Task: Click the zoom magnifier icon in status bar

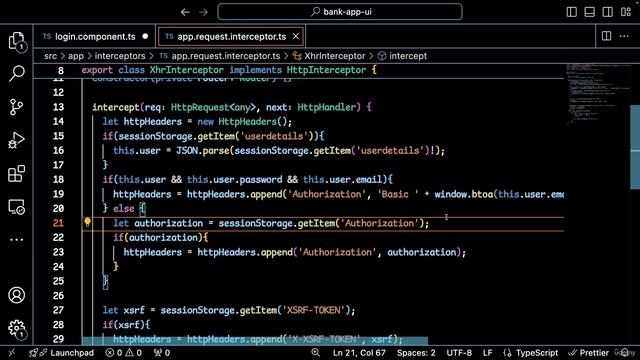Action: coord(316,353)
